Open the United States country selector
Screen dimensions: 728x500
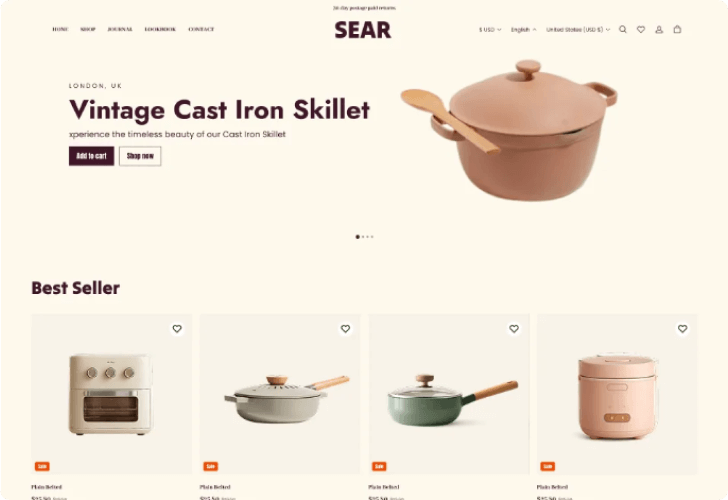pos(578,29)
